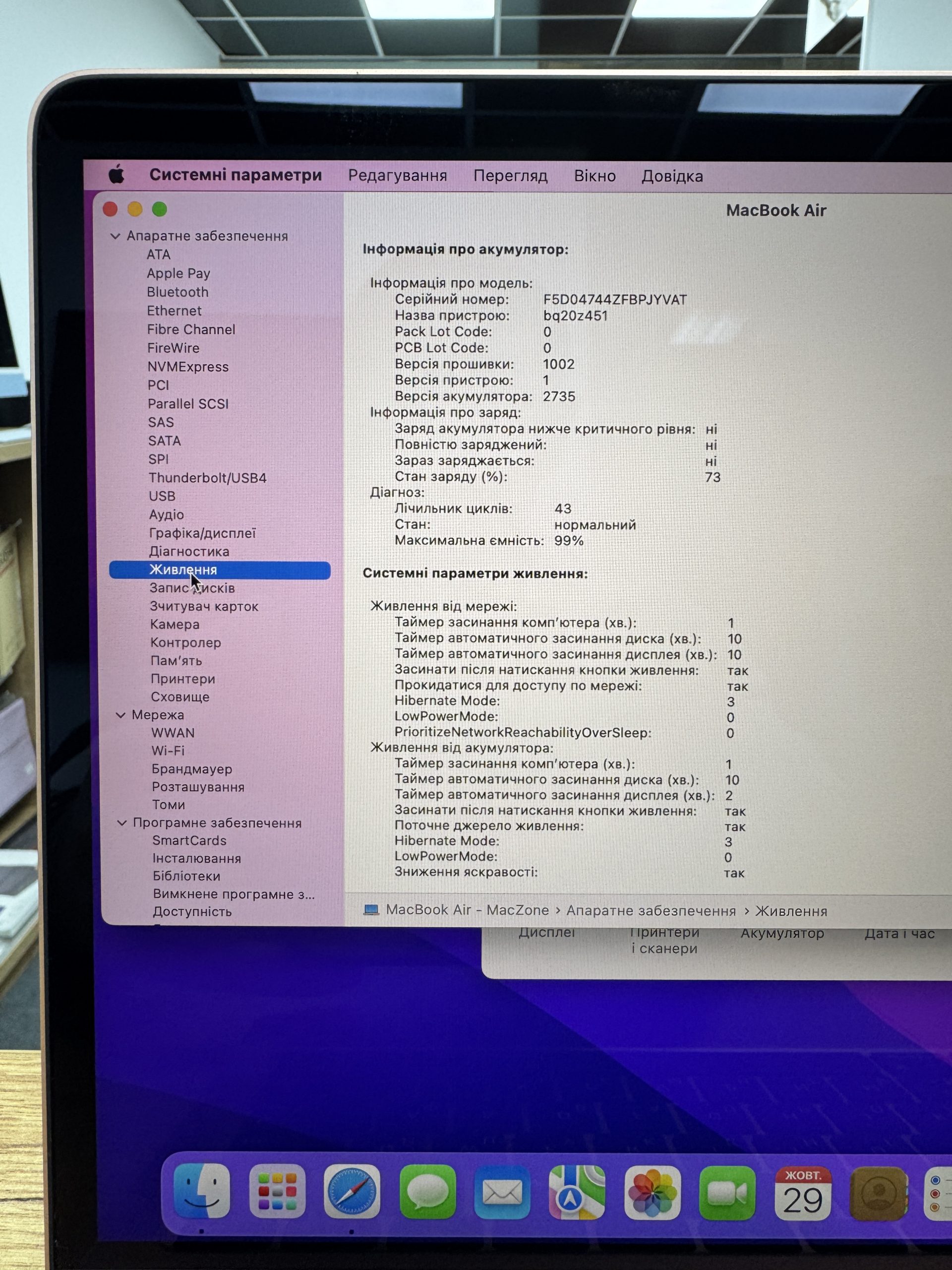Open the Системні параметри menu

click(x=236, y=175)
